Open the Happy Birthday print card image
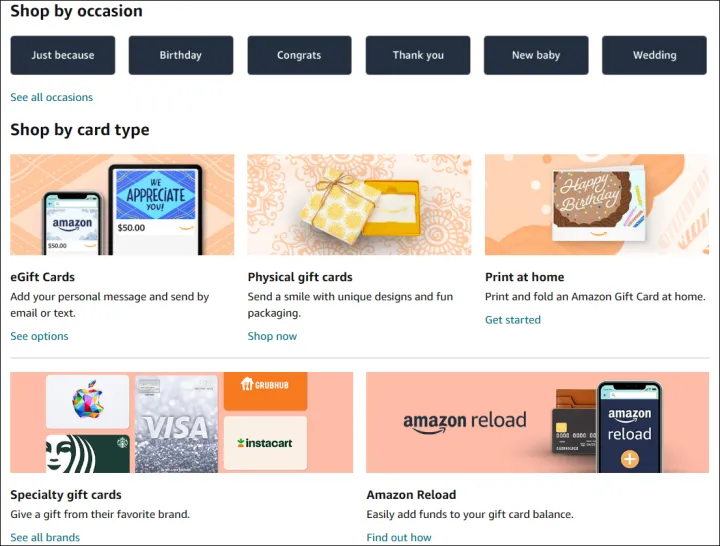Screen dimensions: 720x546 597,205
